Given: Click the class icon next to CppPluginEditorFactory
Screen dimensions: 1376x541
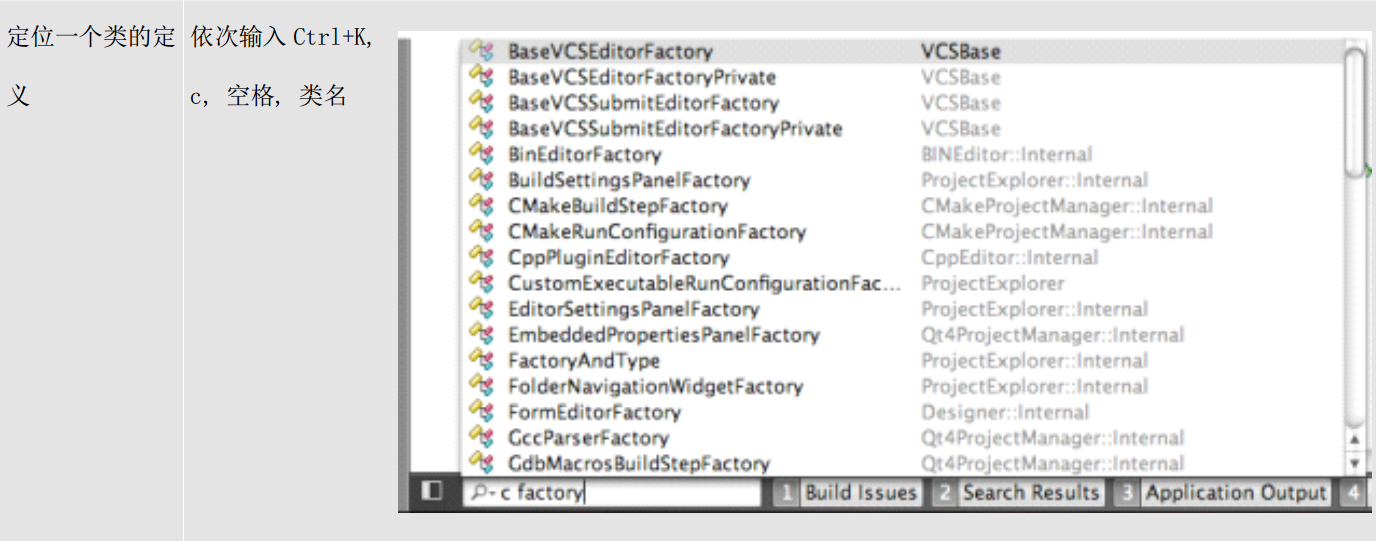Looking at the screenshot, I should [482, 257].
